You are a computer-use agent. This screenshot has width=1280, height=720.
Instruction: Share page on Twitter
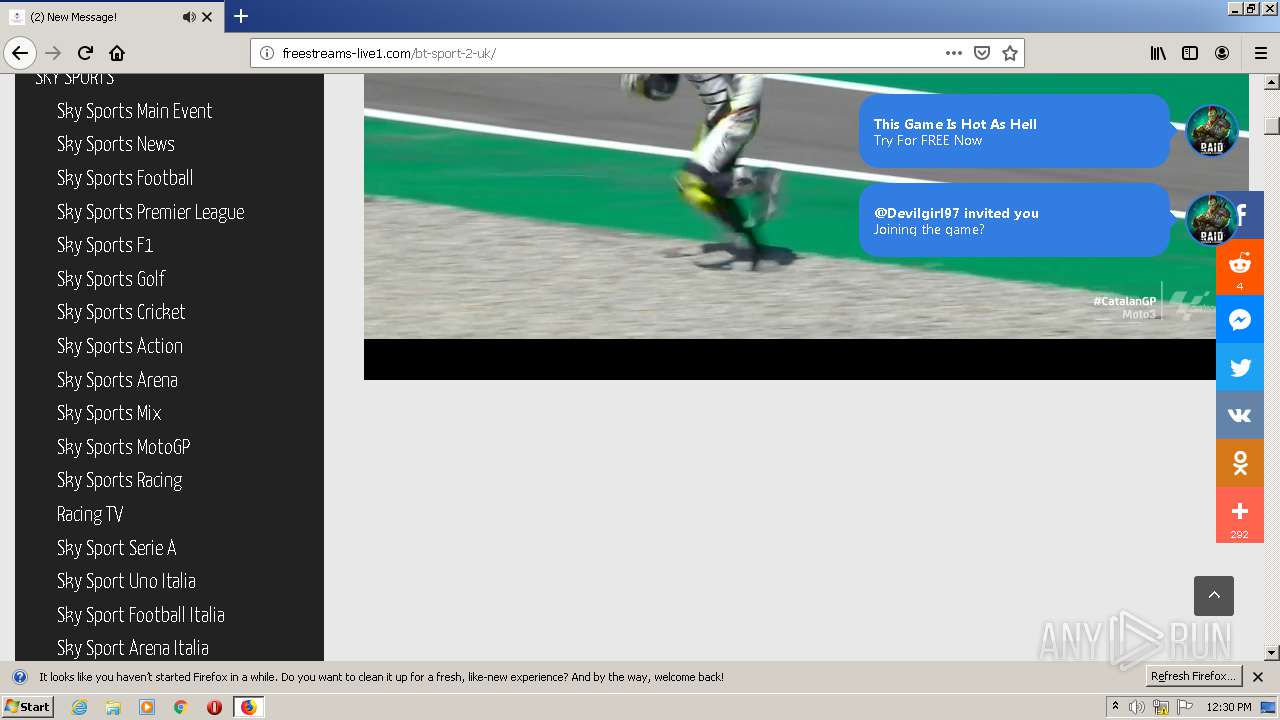1240,367
